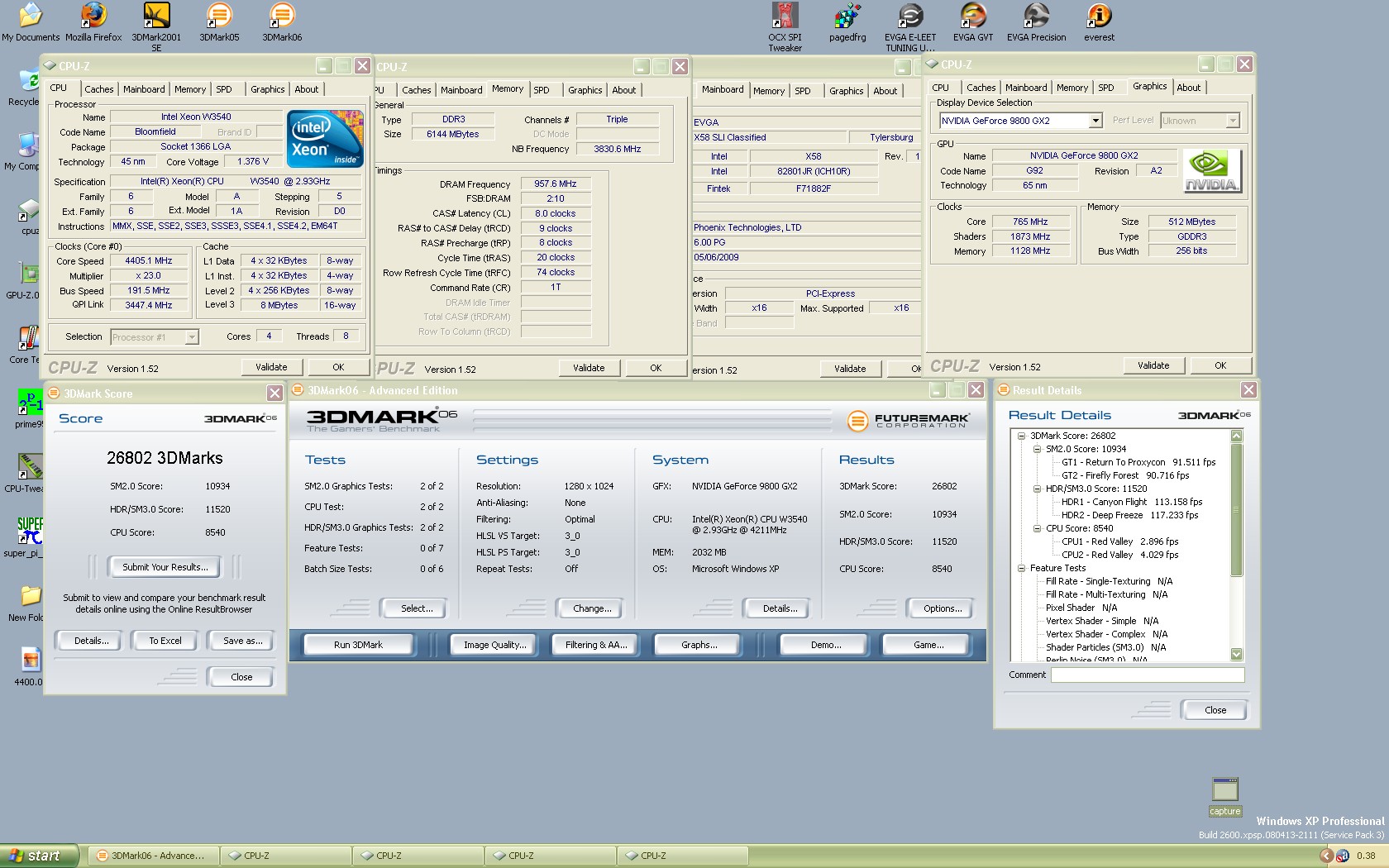Screen dimensions: 1389x868
Task: Select the HDR2 - Deep Freeze row
Action: pyautogui.click(x=1129, y=515)
